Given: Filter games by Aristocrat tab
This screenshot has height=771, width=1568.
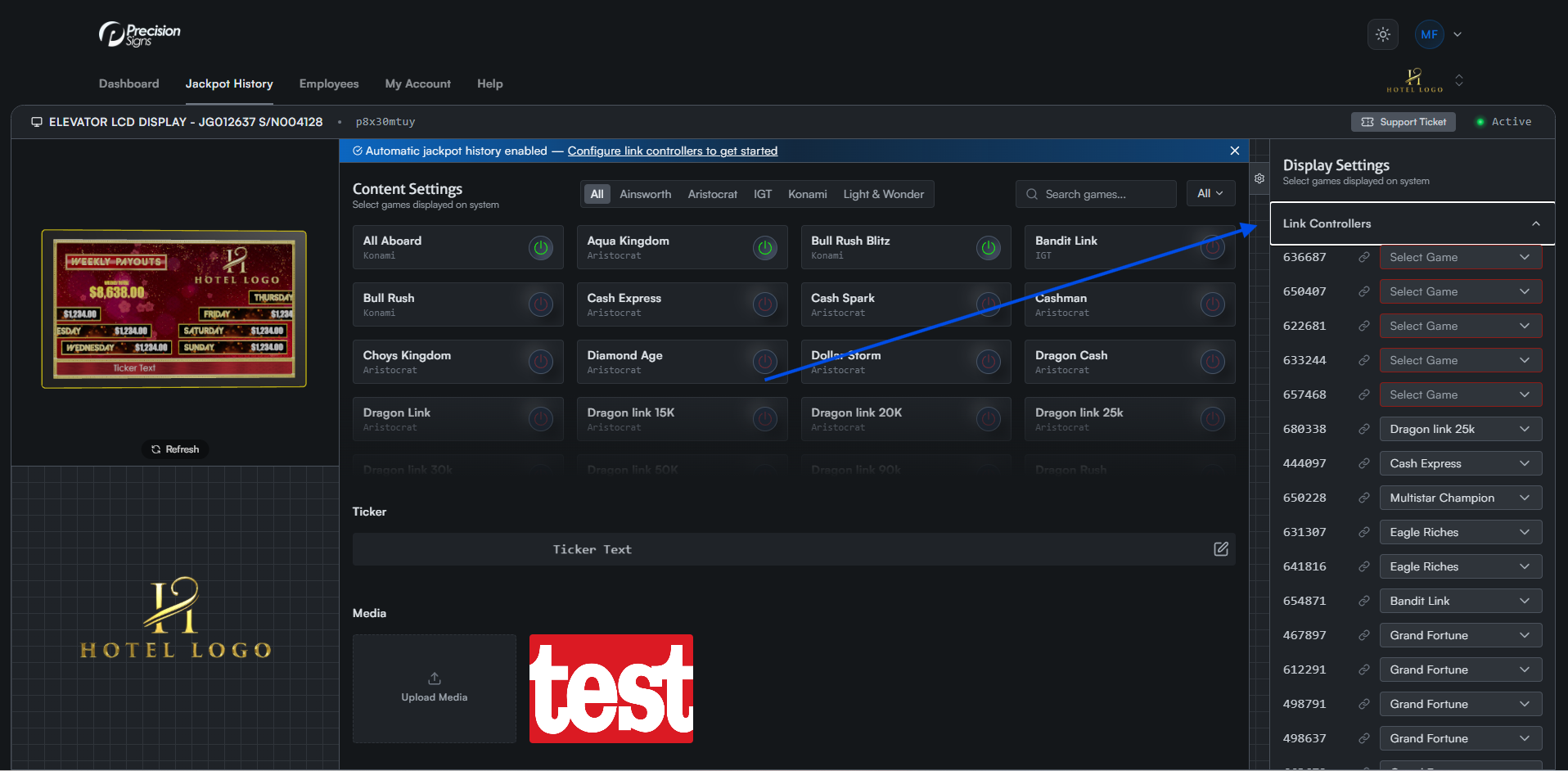Looking at the screenshot, I should [712, 194].
